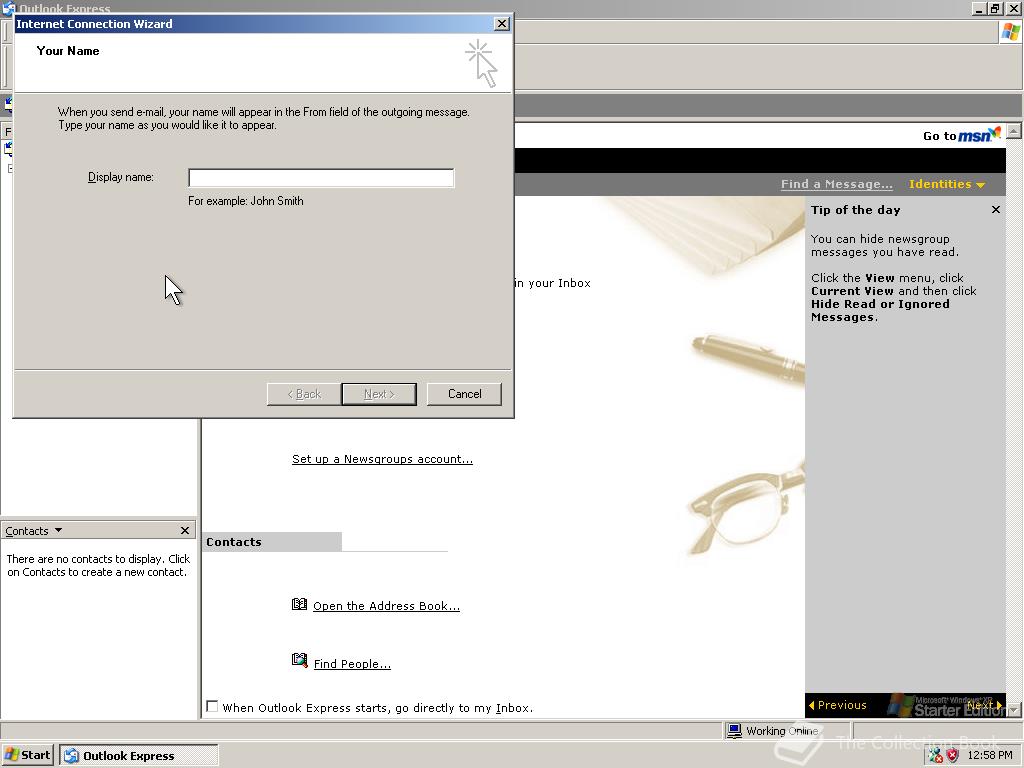Expand the Identities dropdown menu
The width and height of the screenshot is (1024, 768).
tap(946, 184)
